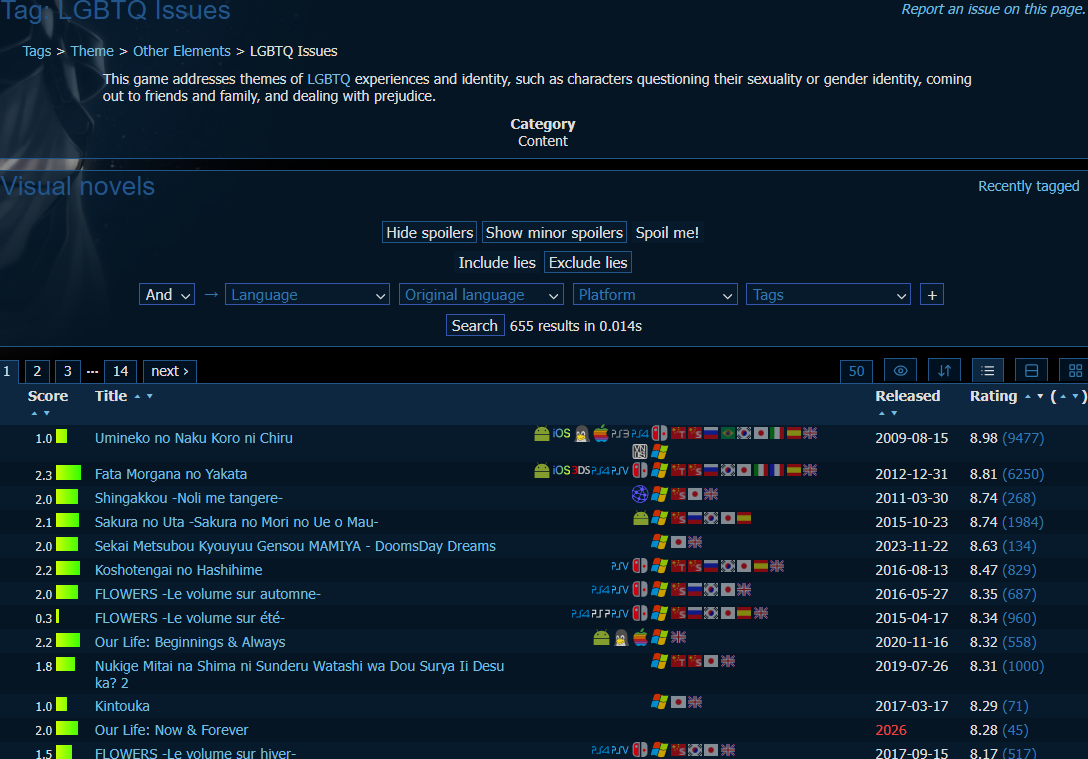This screenshot has width=1088, height=759.
Task: Click the Android icon in Umineko row
Action: point(542,434)
